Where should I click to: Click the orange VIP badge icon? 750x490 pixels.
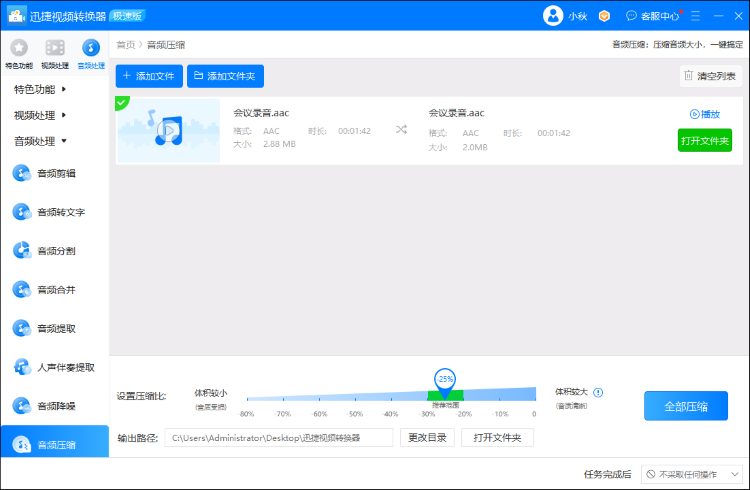point(604,15)
